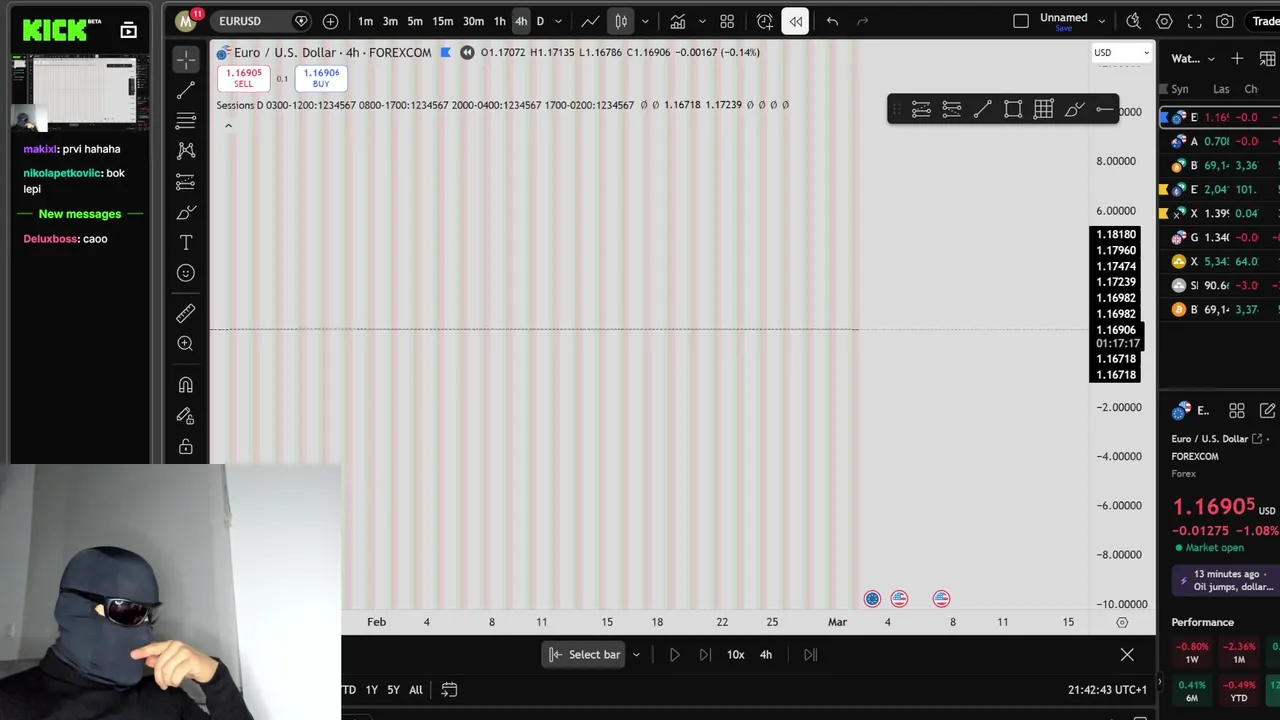Open the indicators menu
Screen dimensions: 1280x720
[677, 21]
